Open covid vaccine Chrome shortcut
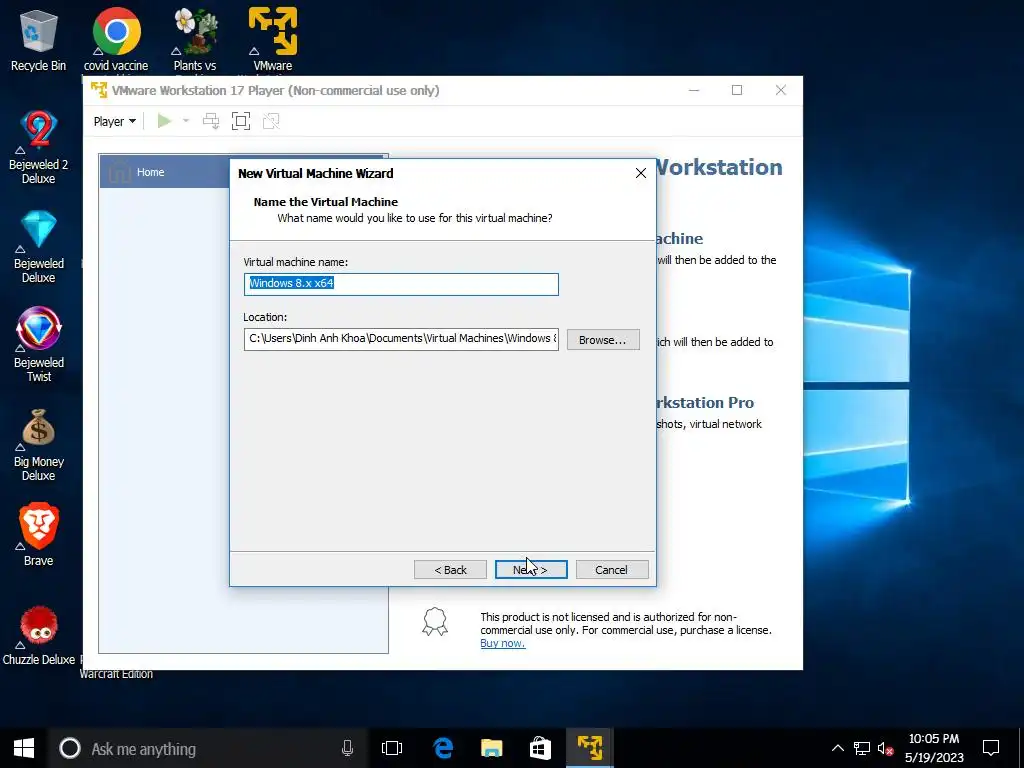Viewport: 1024px width, 768px height. point(116,40)
